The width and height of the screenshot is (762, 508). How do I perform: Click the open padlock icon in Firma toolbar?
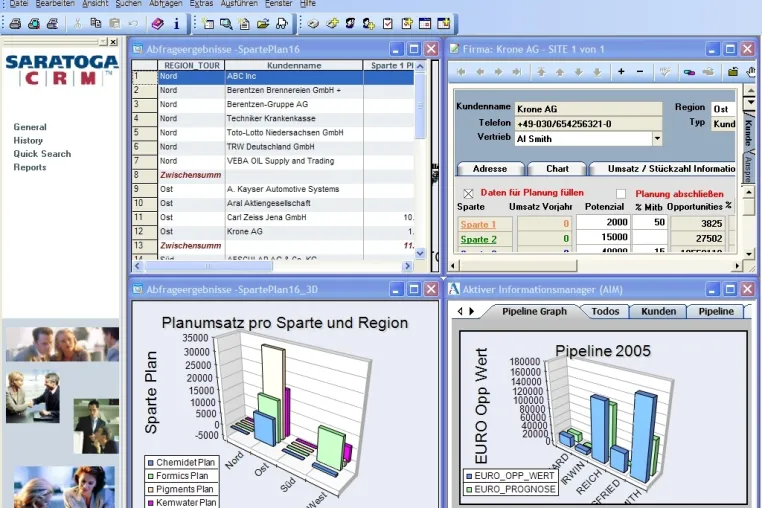(733, 72)
